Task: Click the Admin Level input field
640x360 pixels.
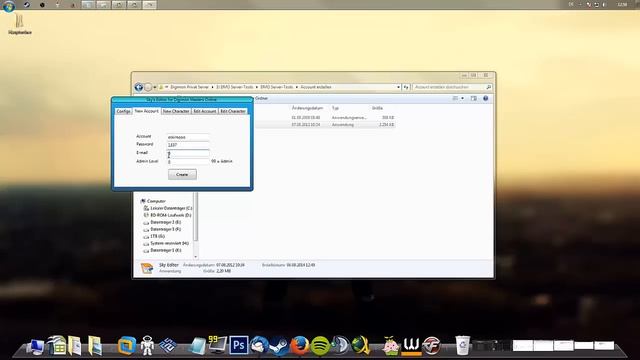Action: 188,162
